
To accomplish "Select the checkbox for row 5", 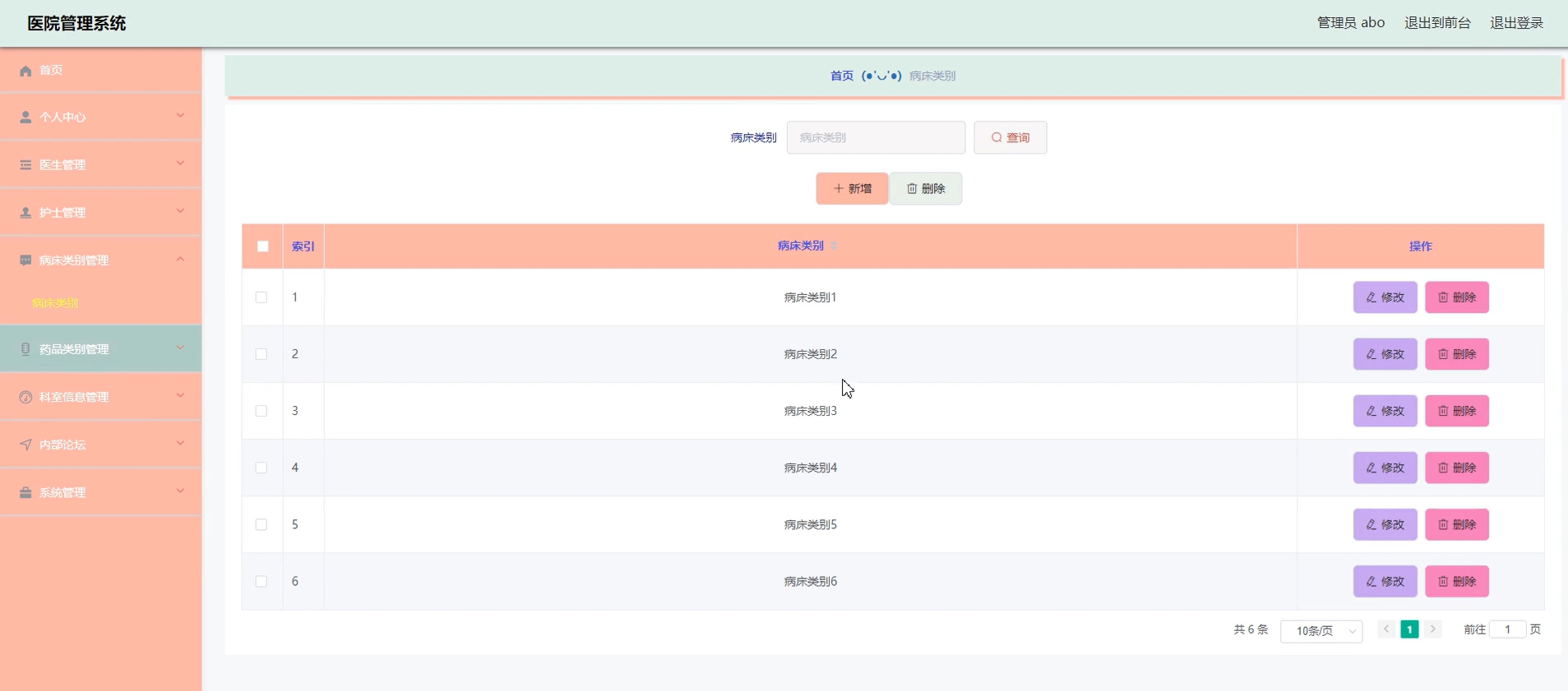I will point(261,524).
